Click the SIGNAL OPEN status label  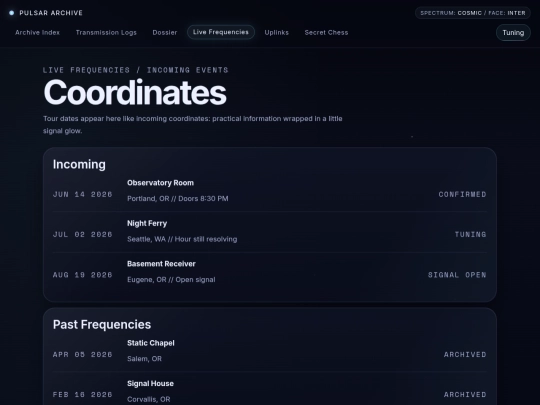coord(457,275)
